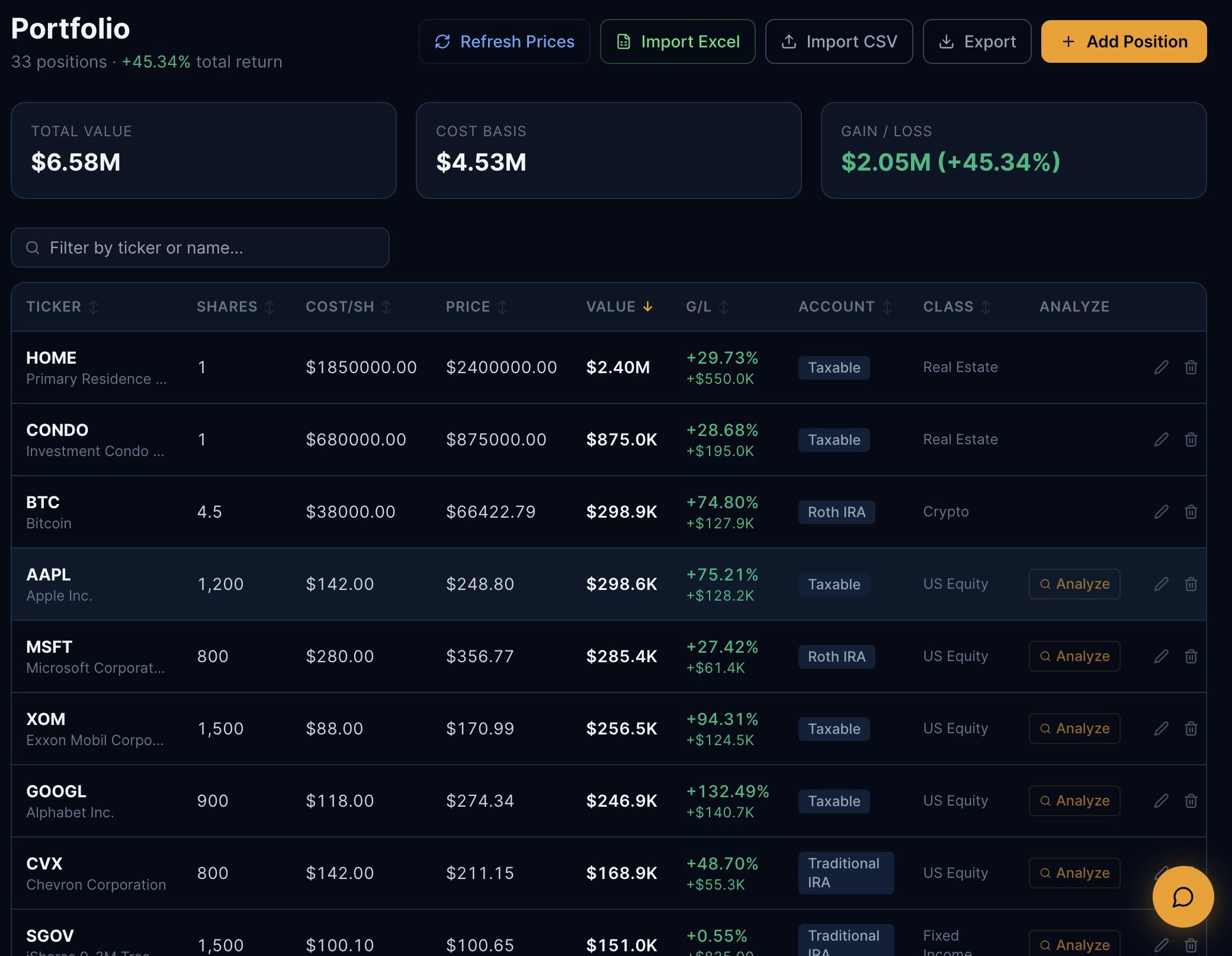The image size is (1232, 956).
Task: Click the sort chevrons on the TICKER column
Action: coord(94,307)
